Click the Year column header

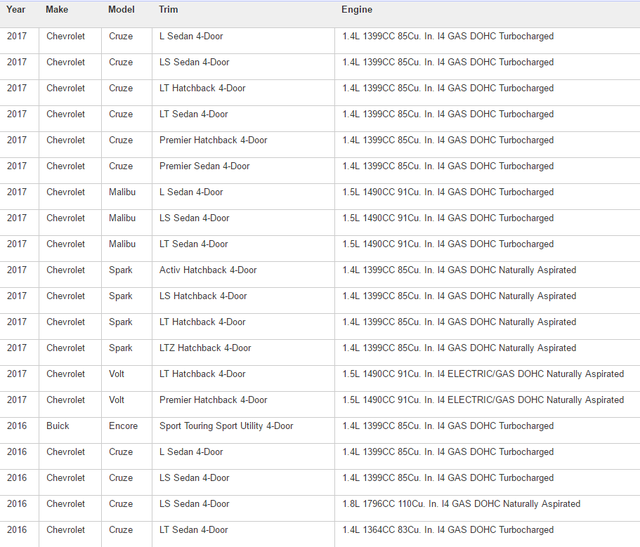click(x=16, y=9)
